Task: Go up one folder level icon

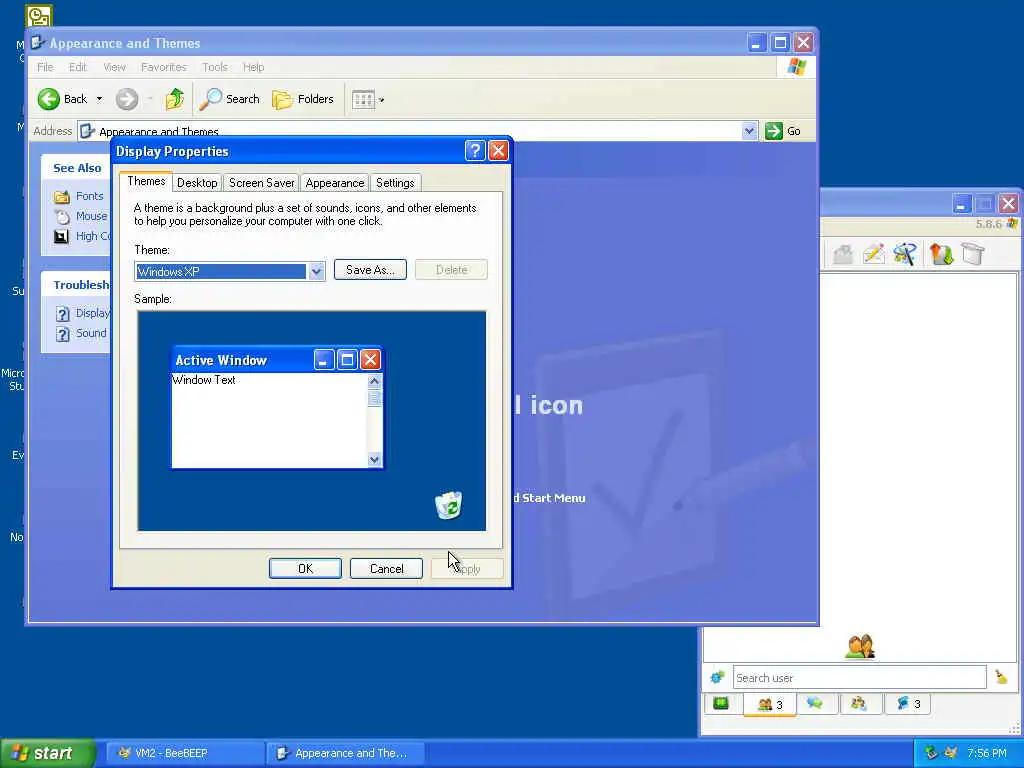Action: point(174,99)
